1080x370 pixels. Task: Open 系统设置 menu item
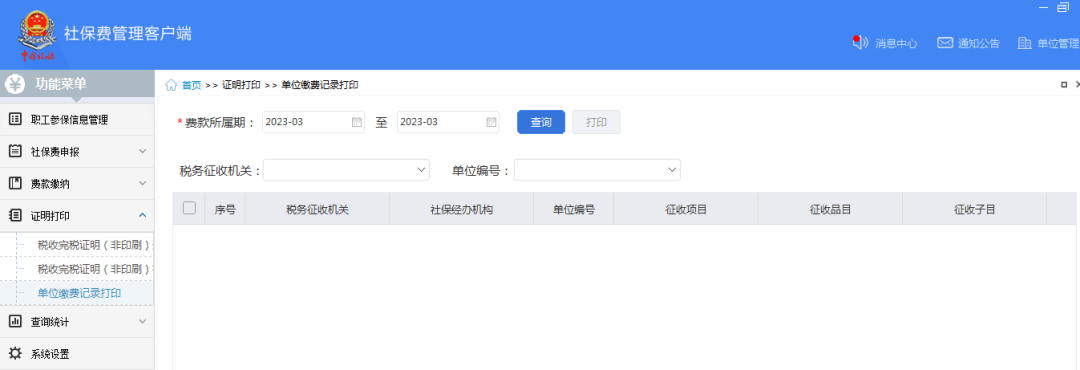click(77, 354)
